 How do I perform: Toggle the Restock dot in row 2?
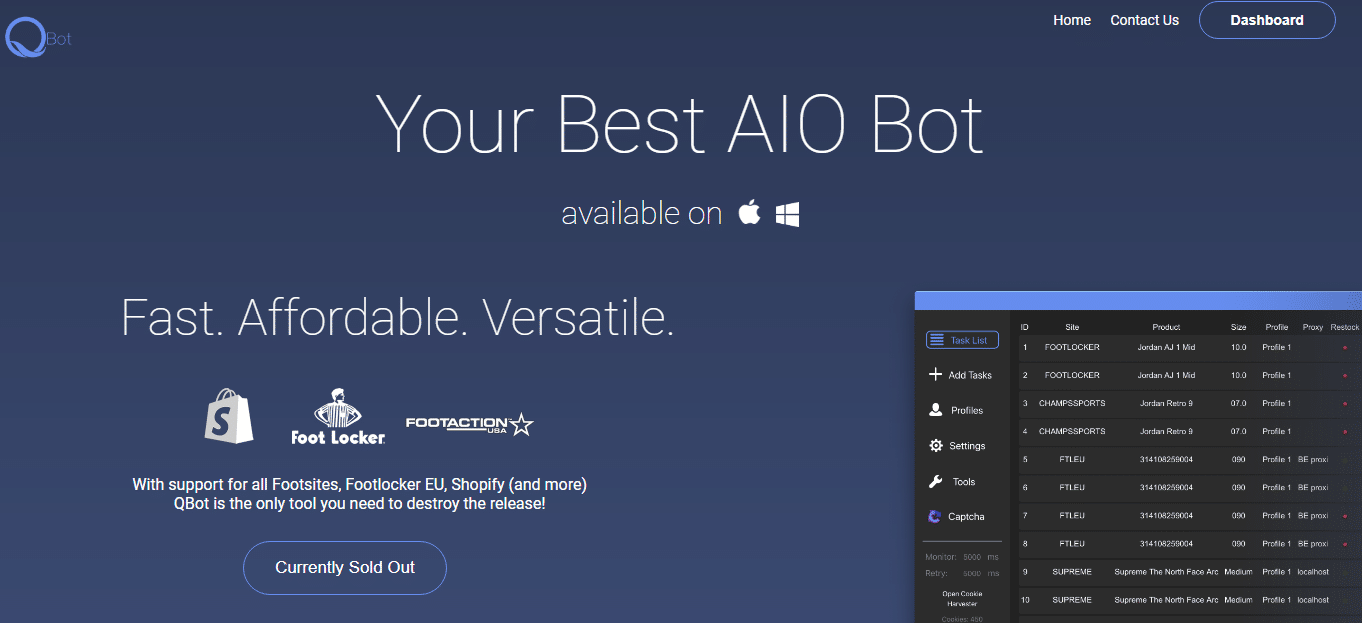click(x=1345, y=376)
